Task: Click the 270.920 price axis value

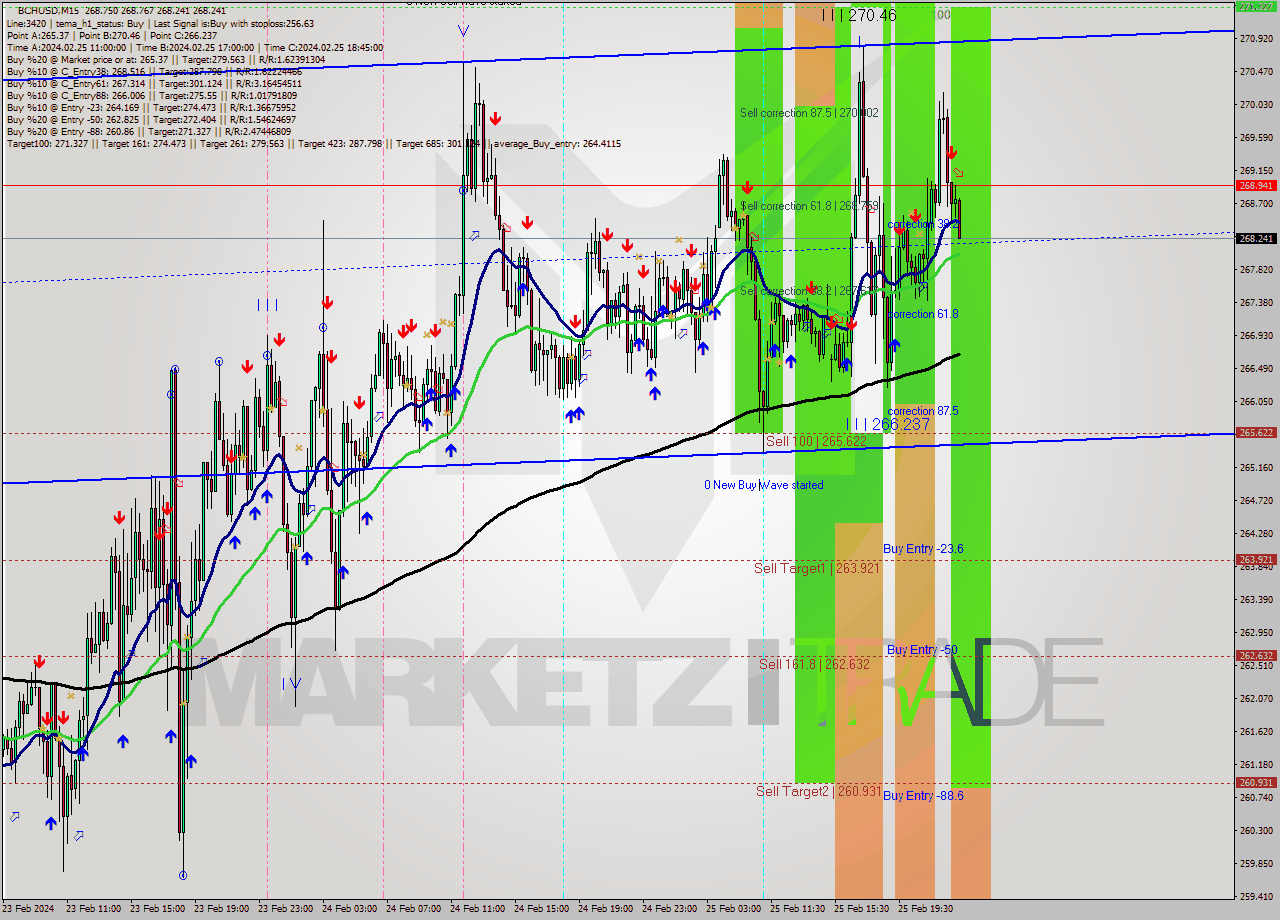Action: (1256, 38)
